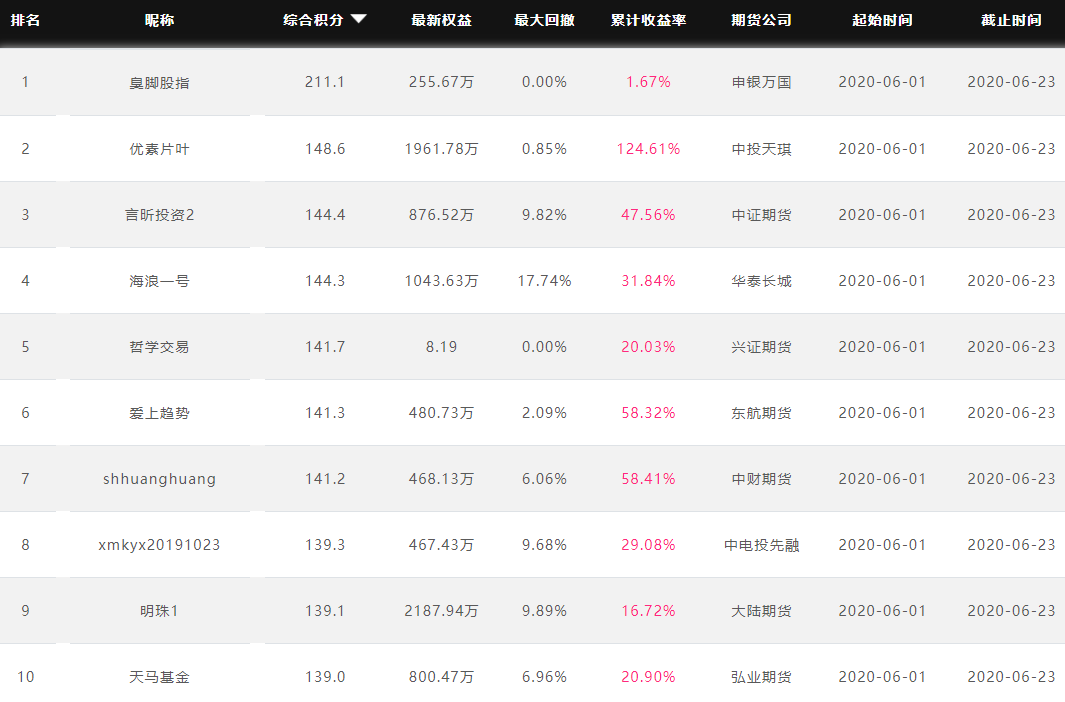Image resolution: width=1065 pixels, height=702 pixels.
Task: Select futures company 中投天琪
Action: click(x=761, y=149)
